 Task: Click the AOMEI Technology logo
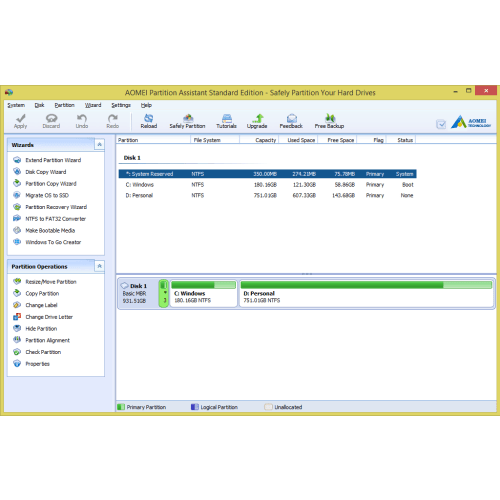[471, 122]
